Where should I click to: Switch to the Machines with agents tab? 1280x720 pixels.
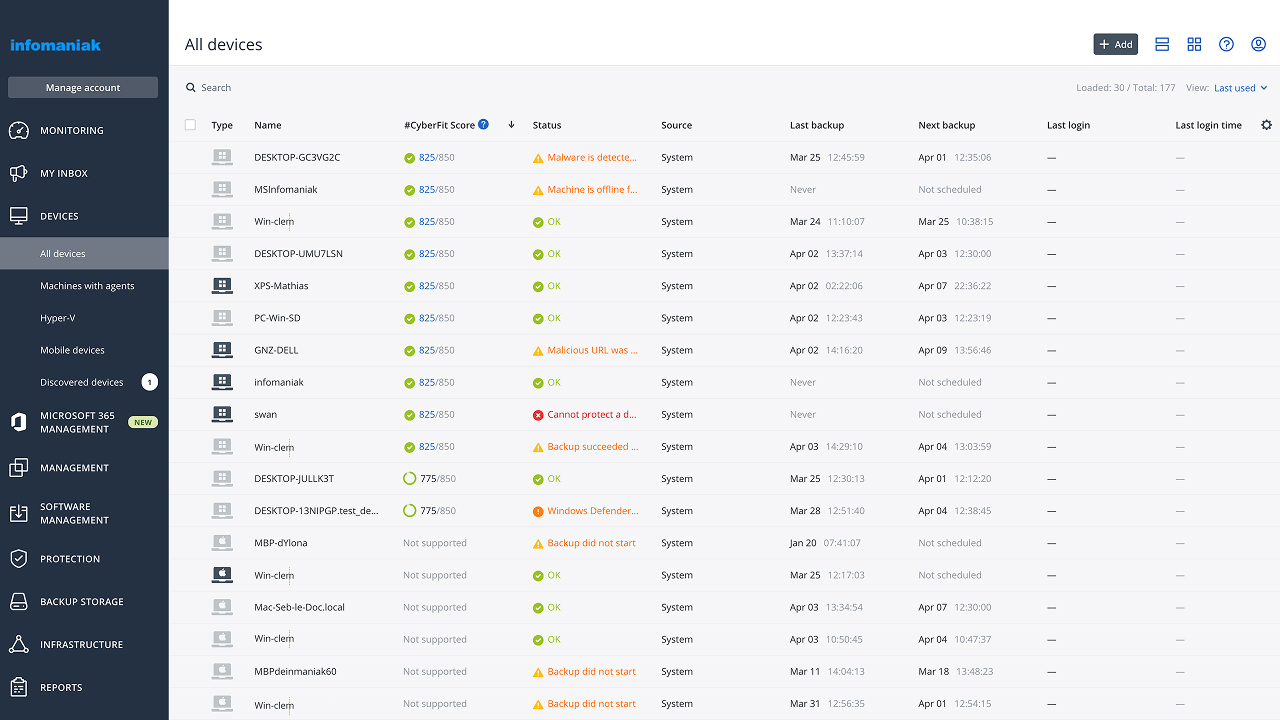[86, 285]
